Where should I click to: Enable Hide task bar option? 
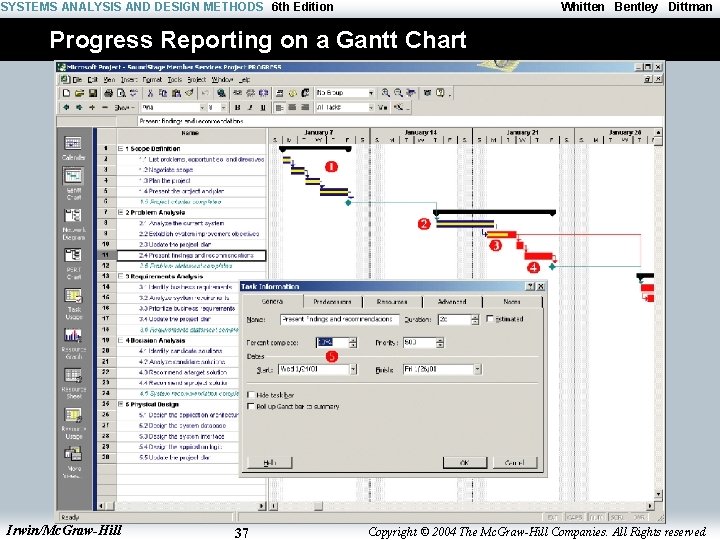click(251, 395)
